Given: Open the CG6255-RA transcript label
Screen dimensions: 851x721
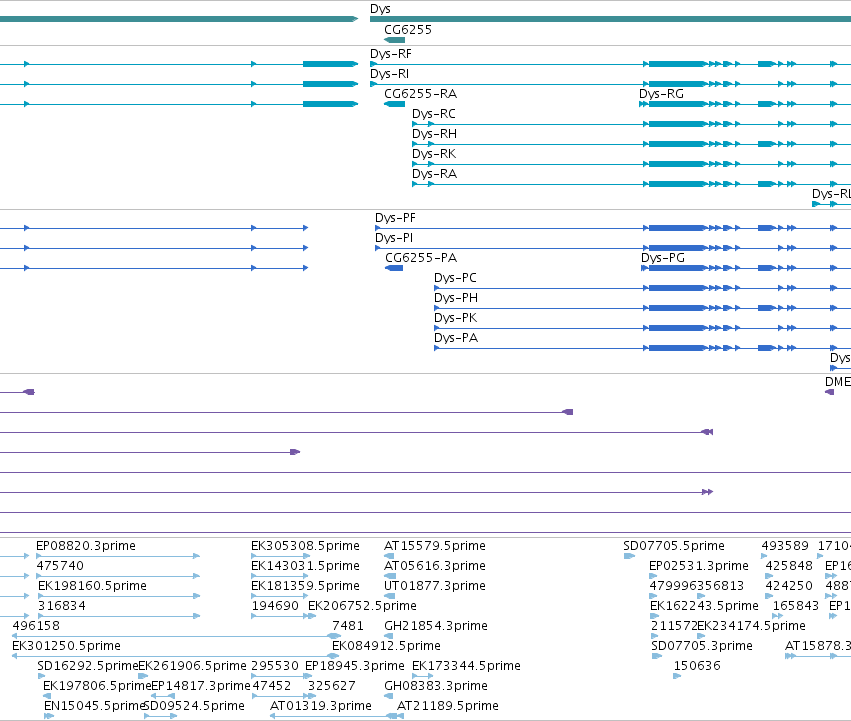Looking at the screenshot, I should pos(421,94).
